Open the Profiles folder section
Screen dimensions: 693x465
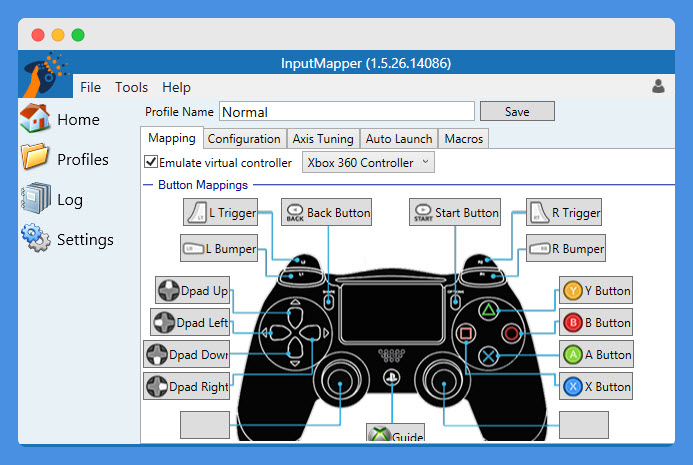65,159
